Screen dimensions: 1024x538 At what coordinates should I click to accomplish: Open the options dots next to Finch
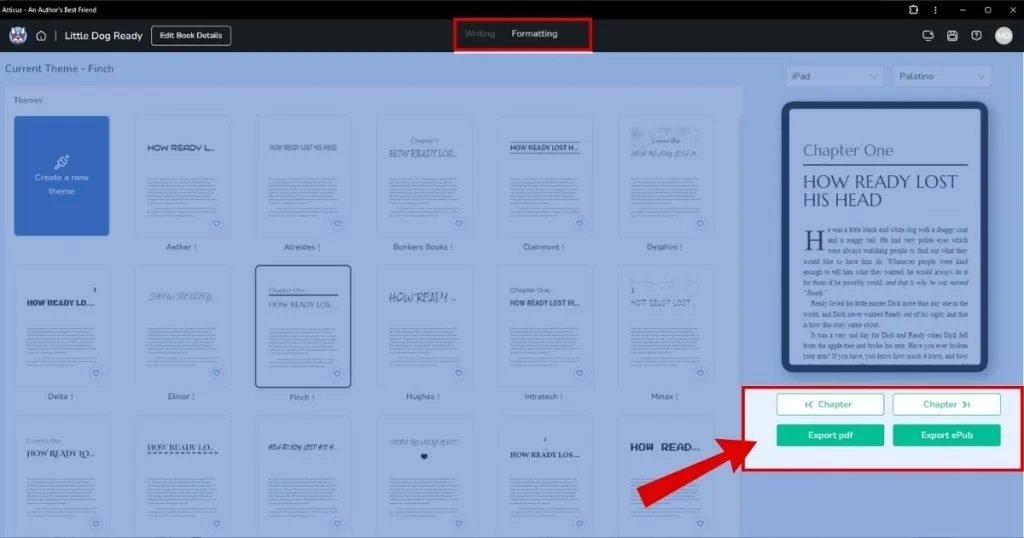click(x=313, y=397)
